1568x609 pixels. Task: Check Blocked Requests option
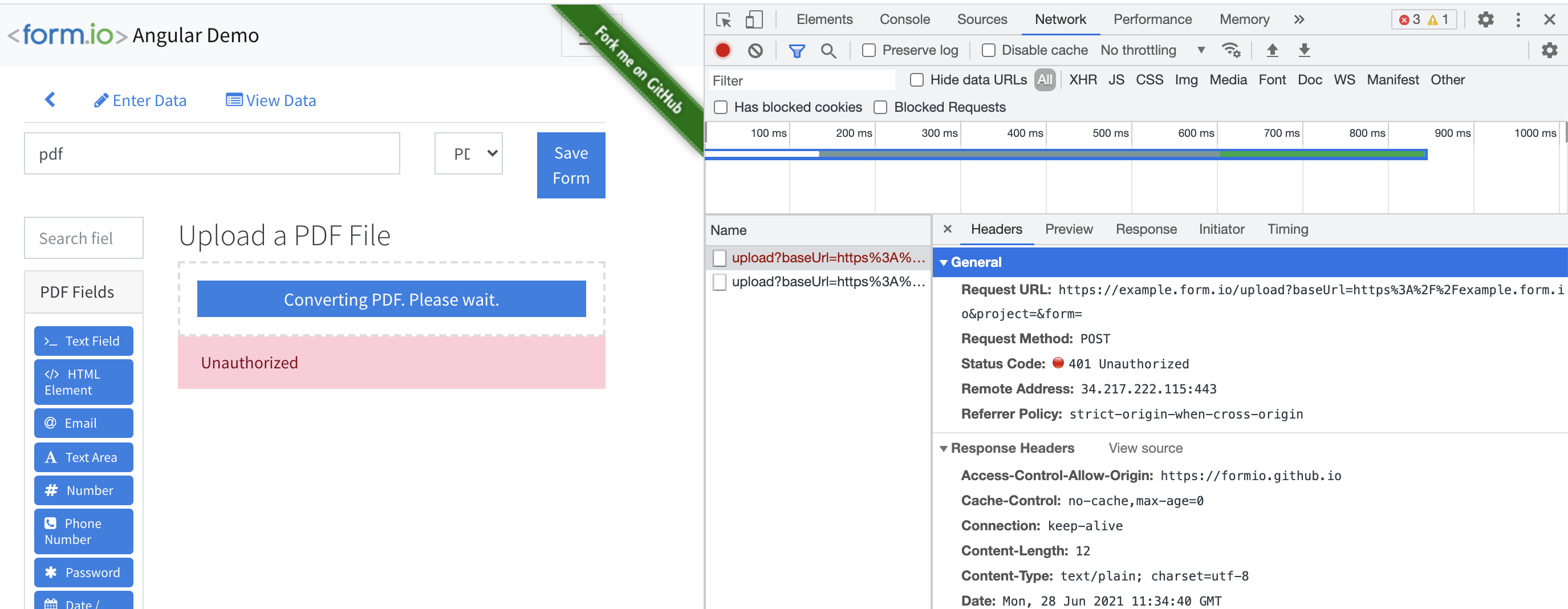880,107
